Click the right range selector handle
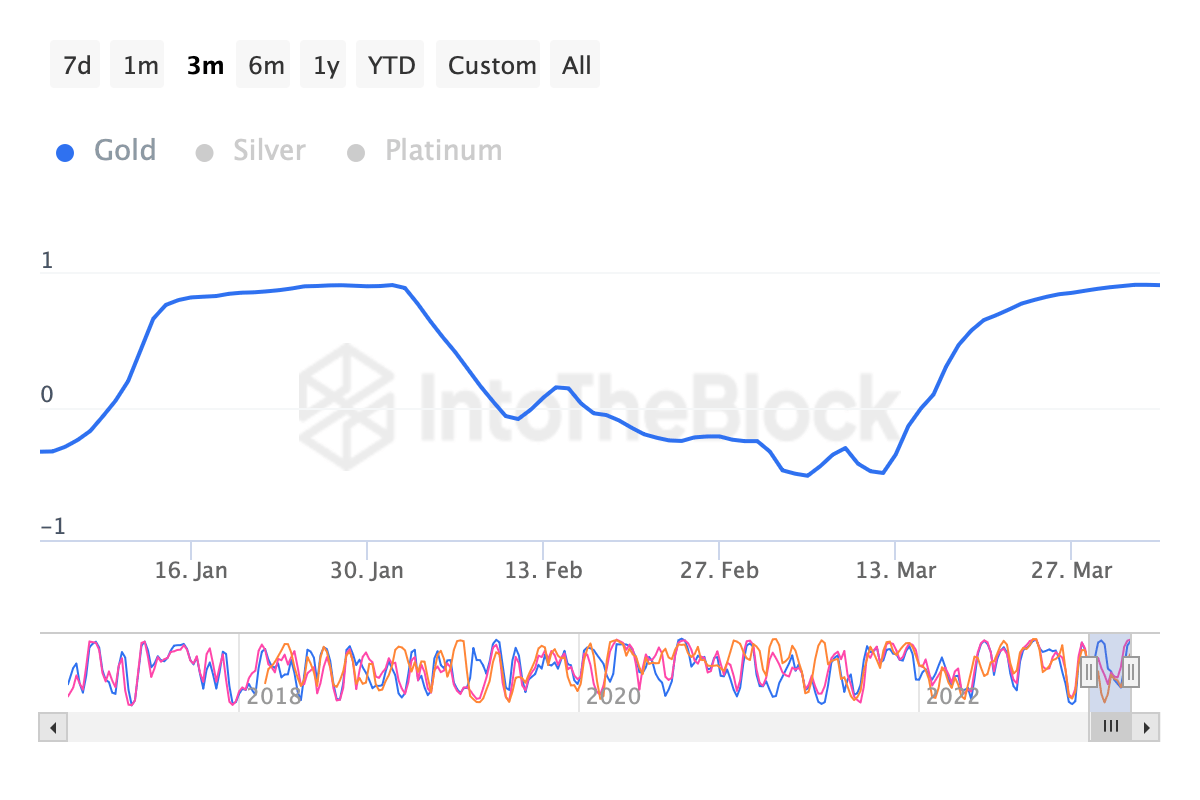The height and width of the screenshot is (800, 1200). click(x=1130, y=672)
